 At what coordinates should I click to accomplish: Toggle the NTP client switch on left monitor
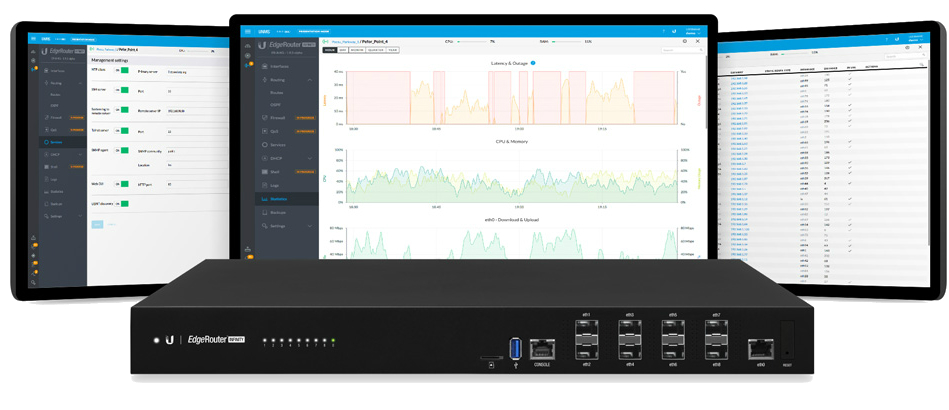coord(122,70)
